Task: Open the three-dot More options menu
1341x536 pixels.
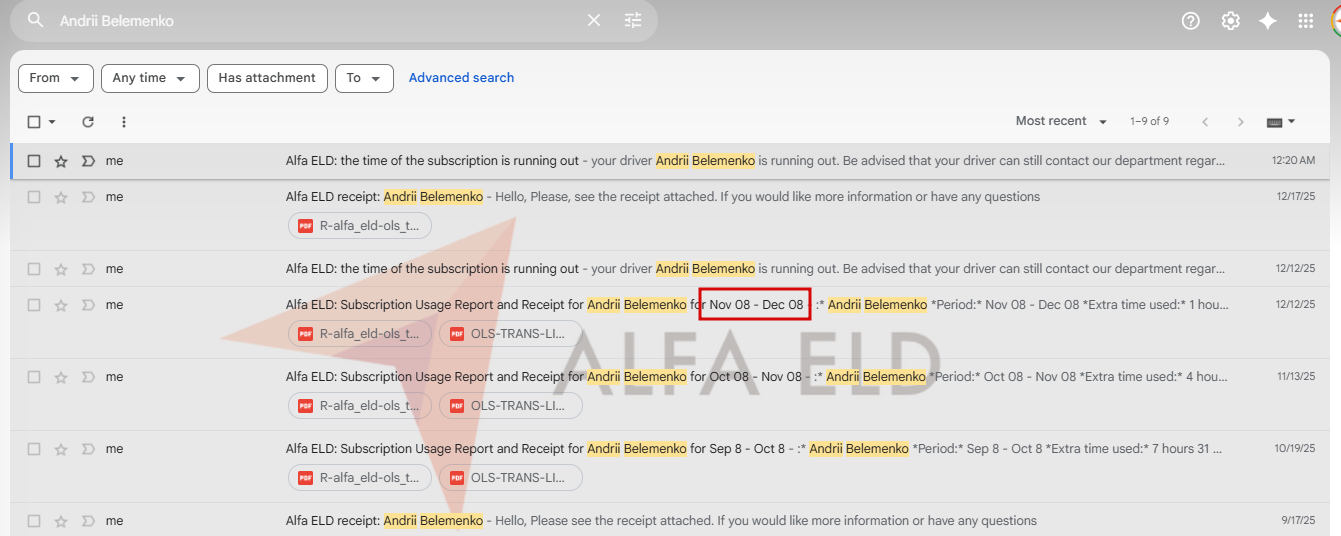Action: [124, 122]
